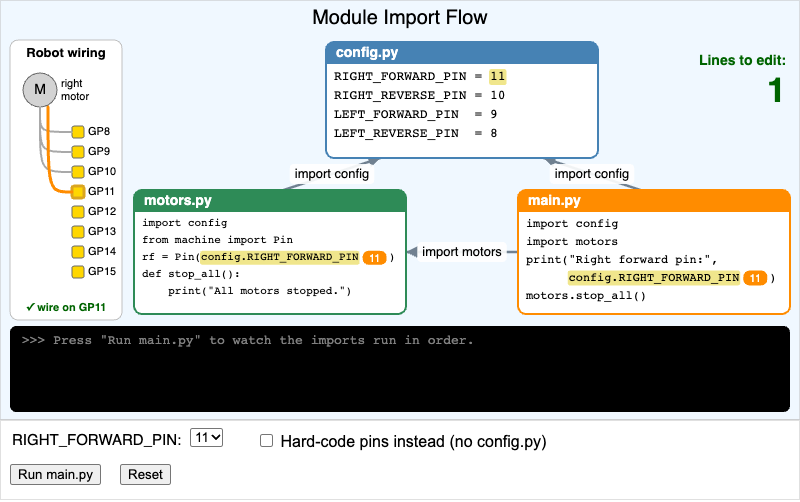The image size is (800, 502).
Task: Select the GP10 pin square
Action: click(78, 171)
